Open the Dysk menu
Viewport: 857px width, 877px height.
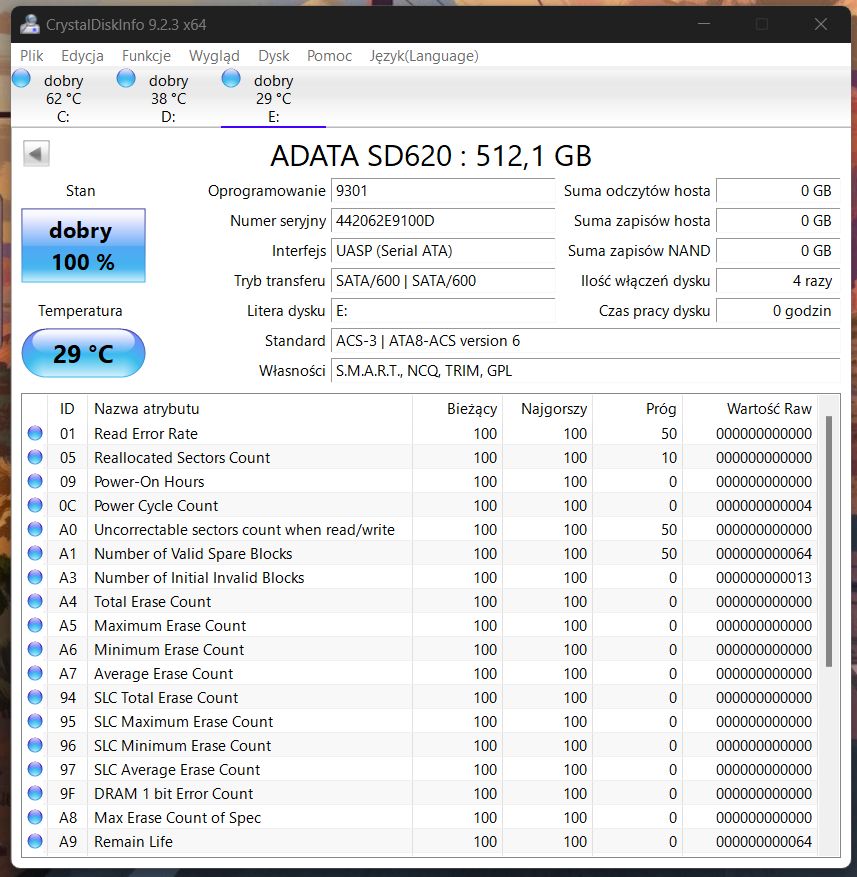point(274,56)
